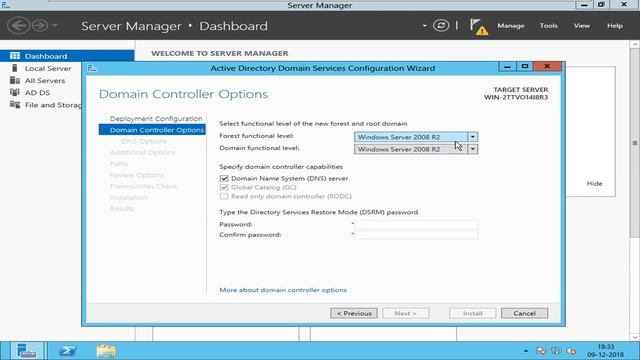Select AD DS in the sidebar

tap(38, 93)
